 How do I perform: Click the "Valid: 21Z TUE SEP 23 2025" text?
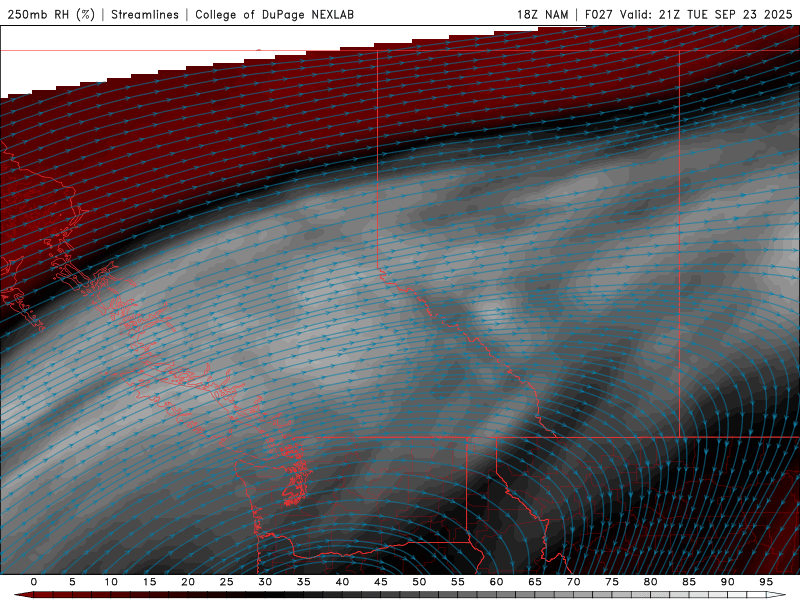pyautogui.click(x=706, y=14)
